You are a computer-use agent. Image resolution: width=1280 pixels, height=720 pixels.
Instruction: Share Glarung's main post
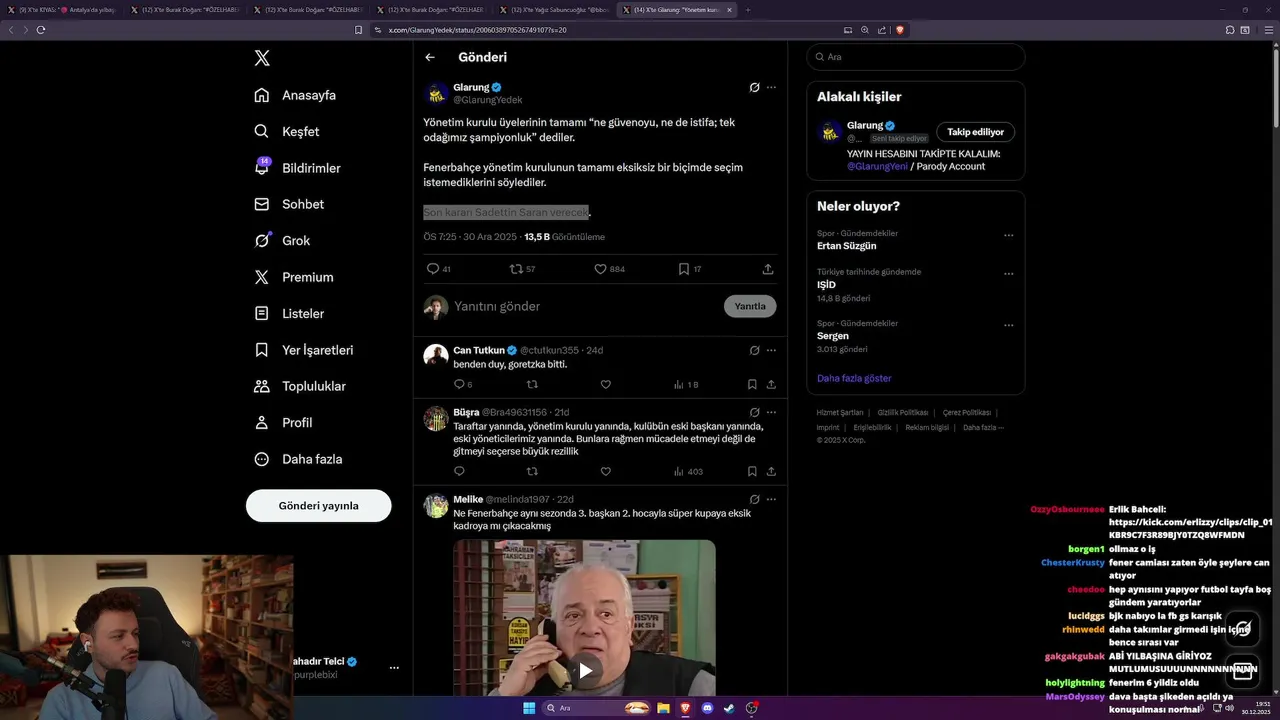tap(768, 269)
